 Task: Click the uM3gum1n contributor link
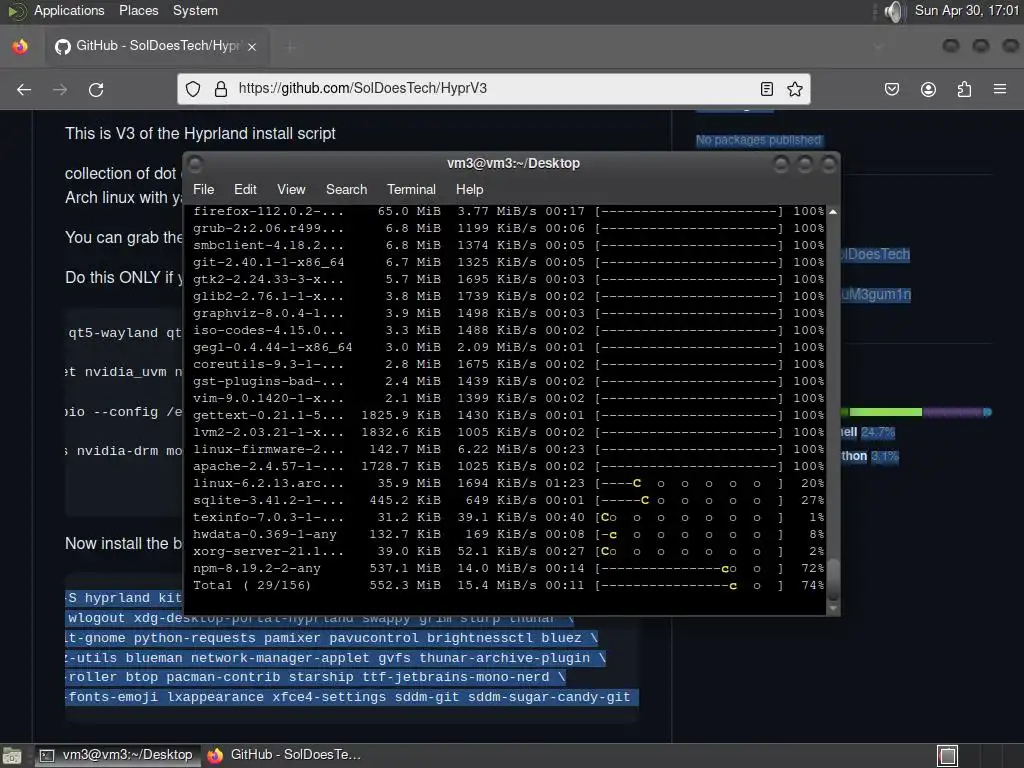coord(876,295)
